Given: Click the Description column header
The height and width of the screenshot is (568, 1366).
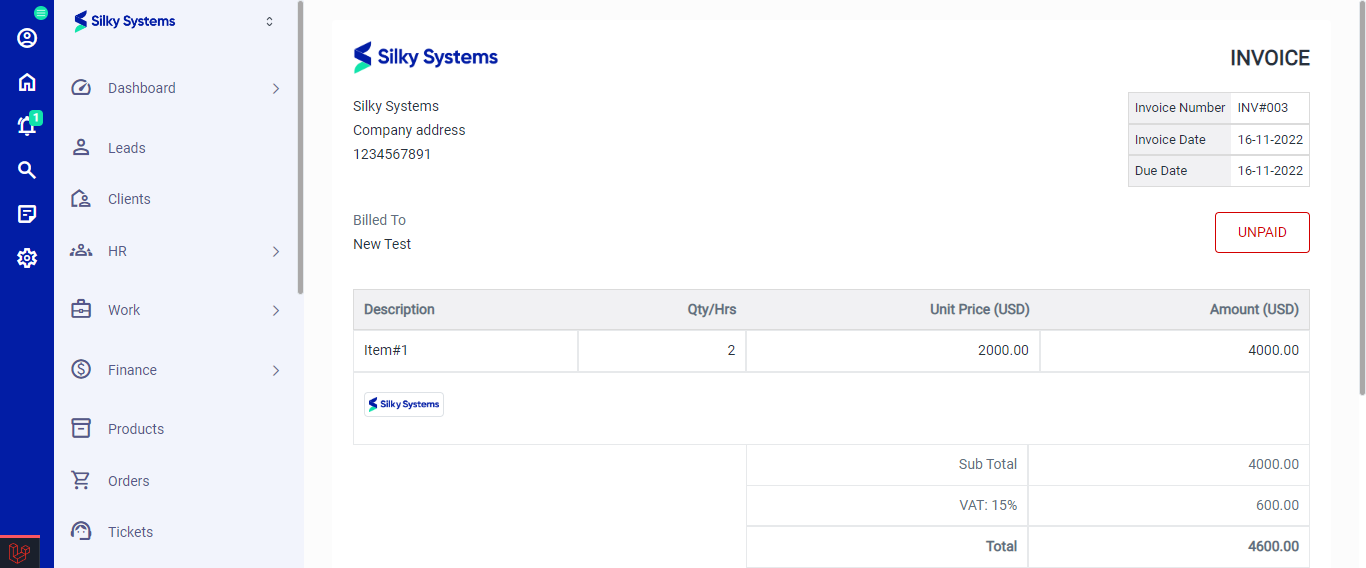Looking at the screenshot, I should [399, 310].
